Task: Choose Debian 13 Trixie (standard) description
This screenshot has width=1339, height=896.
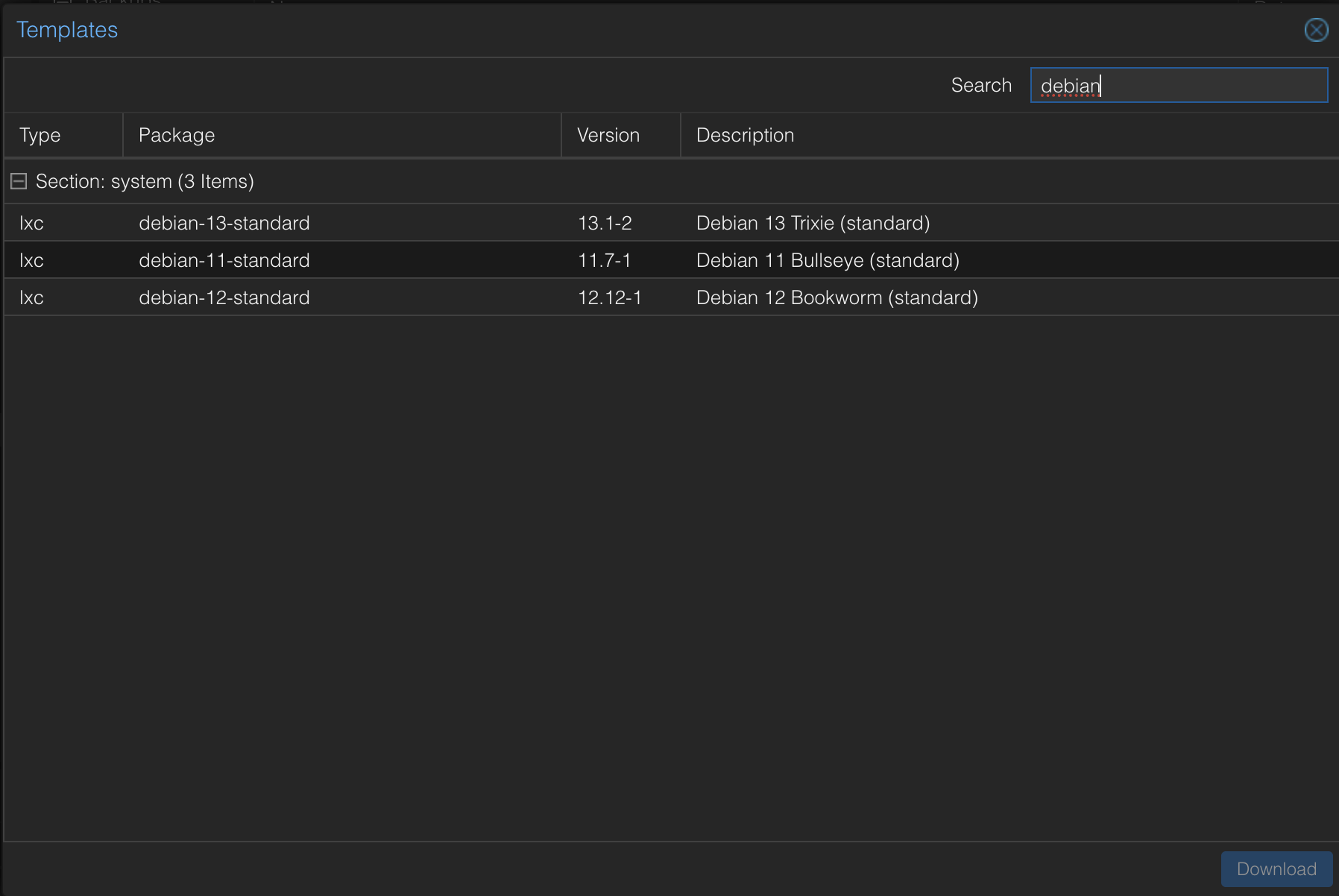Action: pos(813,223)
